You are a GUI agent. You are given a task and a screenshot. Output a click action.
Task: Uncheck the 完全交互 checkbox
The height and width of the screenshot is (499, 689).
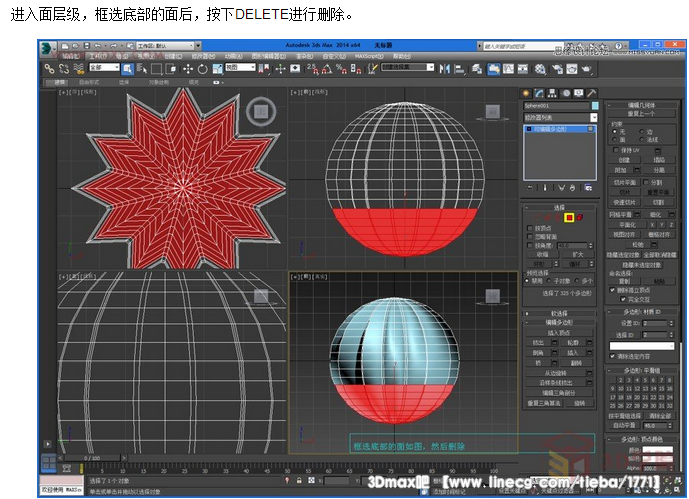[623, 299]
